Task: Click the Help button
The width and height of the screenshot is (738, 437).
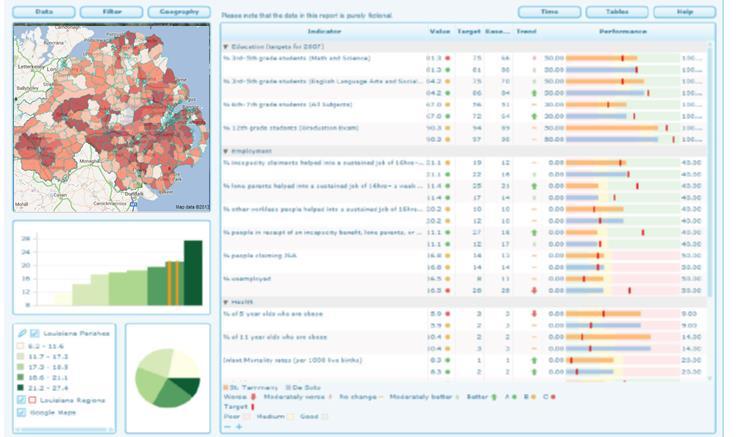Action: click(685, 12)
